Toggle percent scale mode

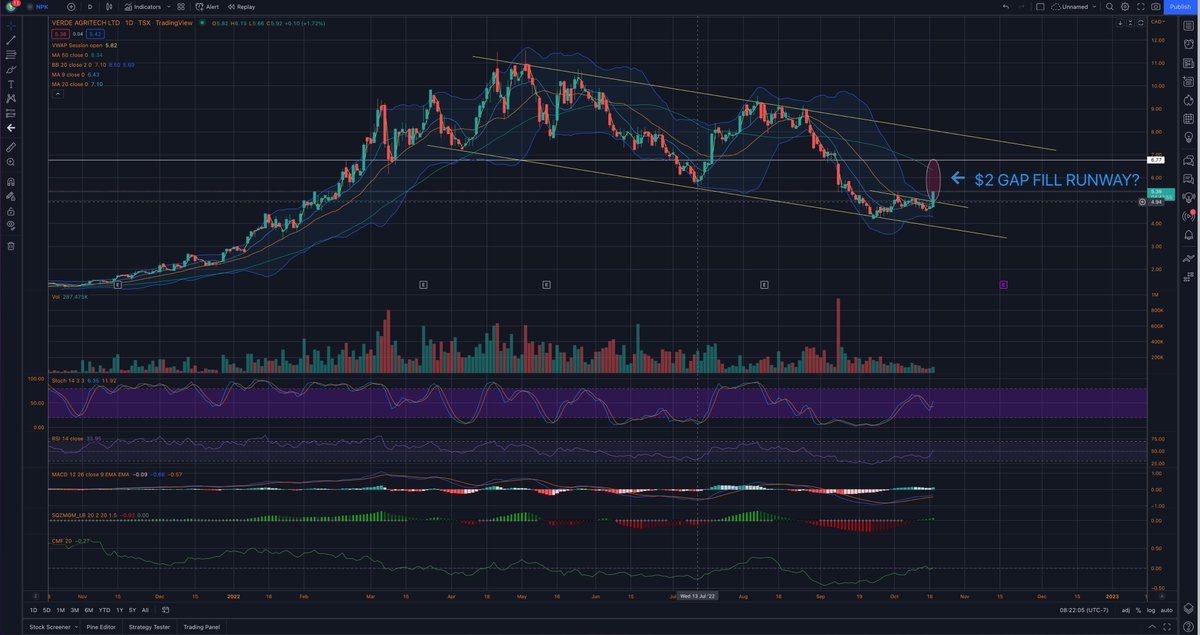[1138, 610]
